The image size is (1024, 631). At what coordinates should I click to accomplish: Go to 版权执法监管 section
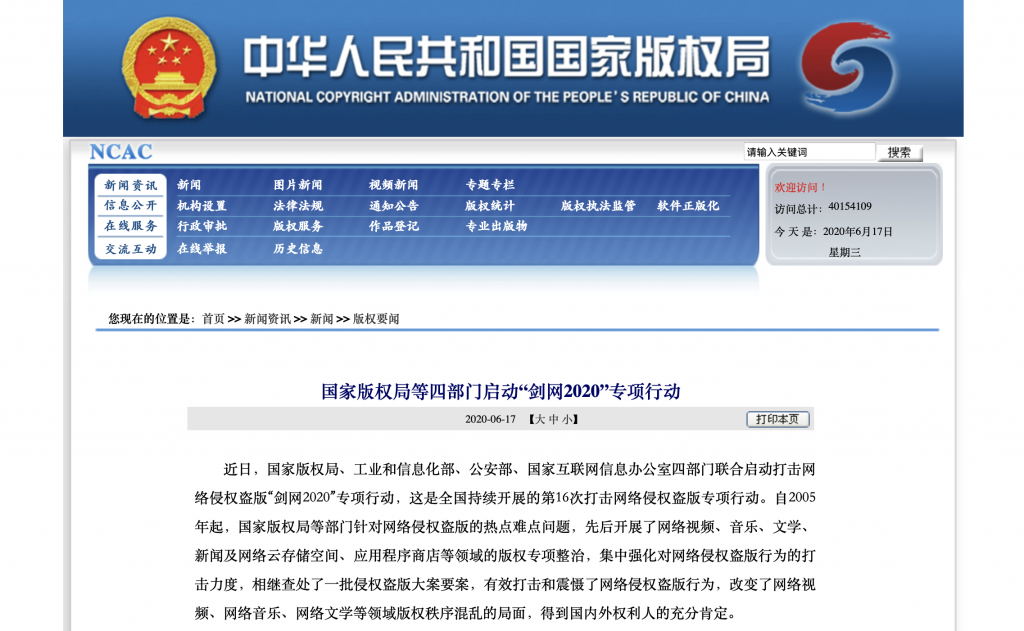(598, 206)
